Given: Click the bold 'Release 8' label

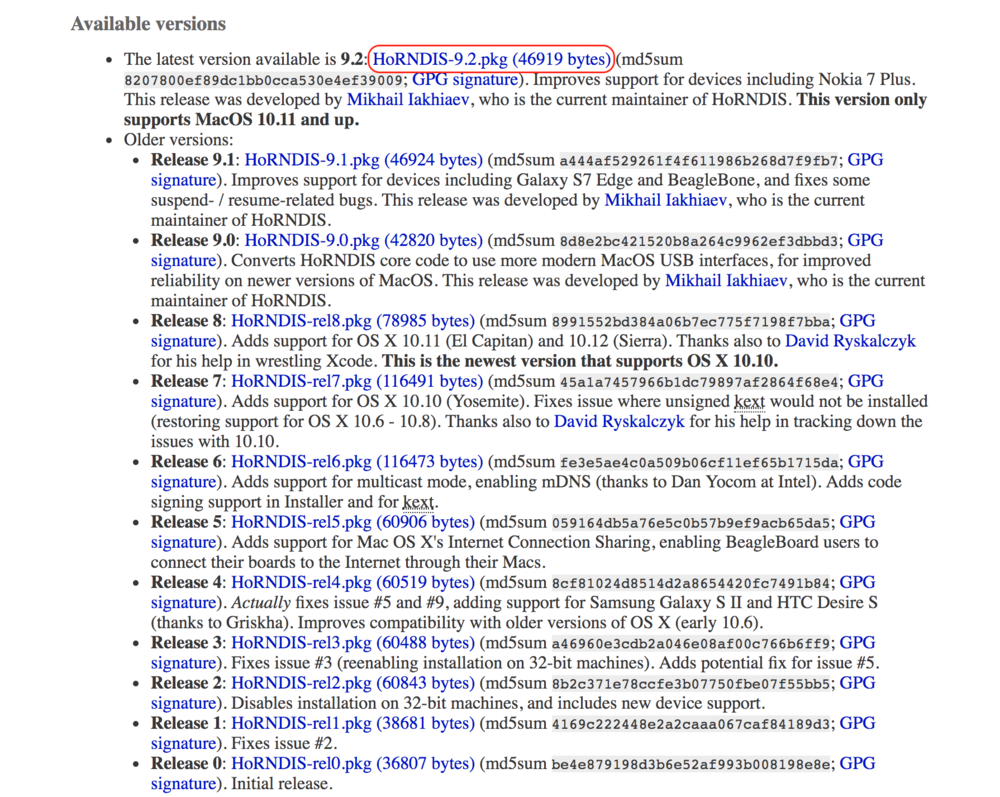Looking at the screenshot, I should coord(186,321).
